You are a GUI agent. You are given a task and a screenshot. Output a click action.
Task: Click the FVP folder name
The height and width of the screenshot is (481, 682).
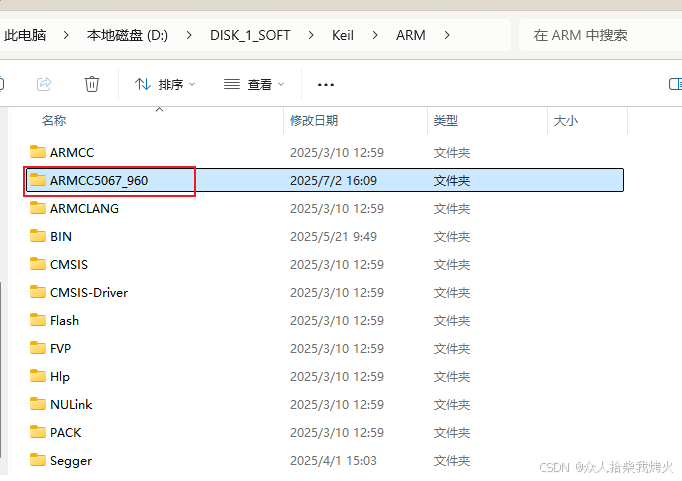60,348
